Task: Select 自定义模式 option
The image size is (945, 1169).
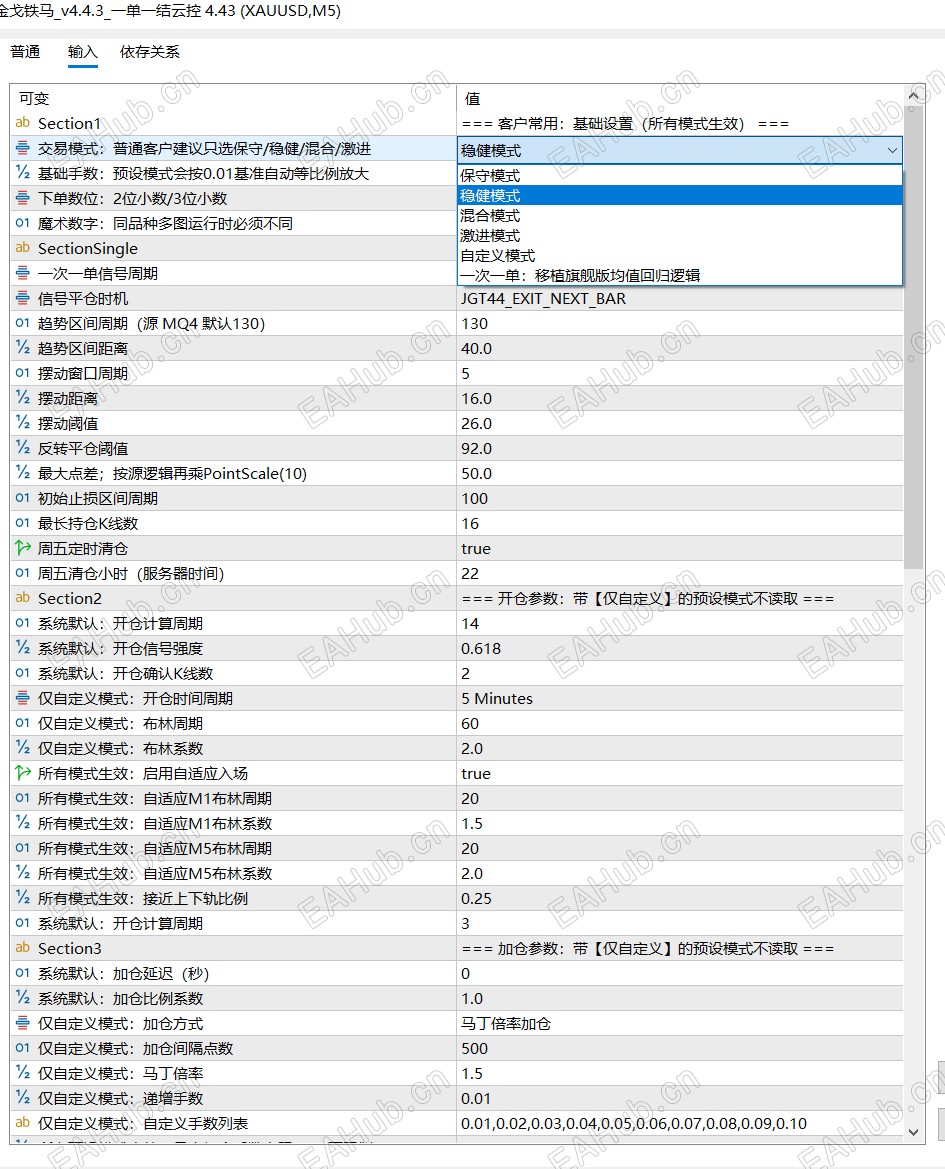Action: pyautogui.click(x=680, y=256)
